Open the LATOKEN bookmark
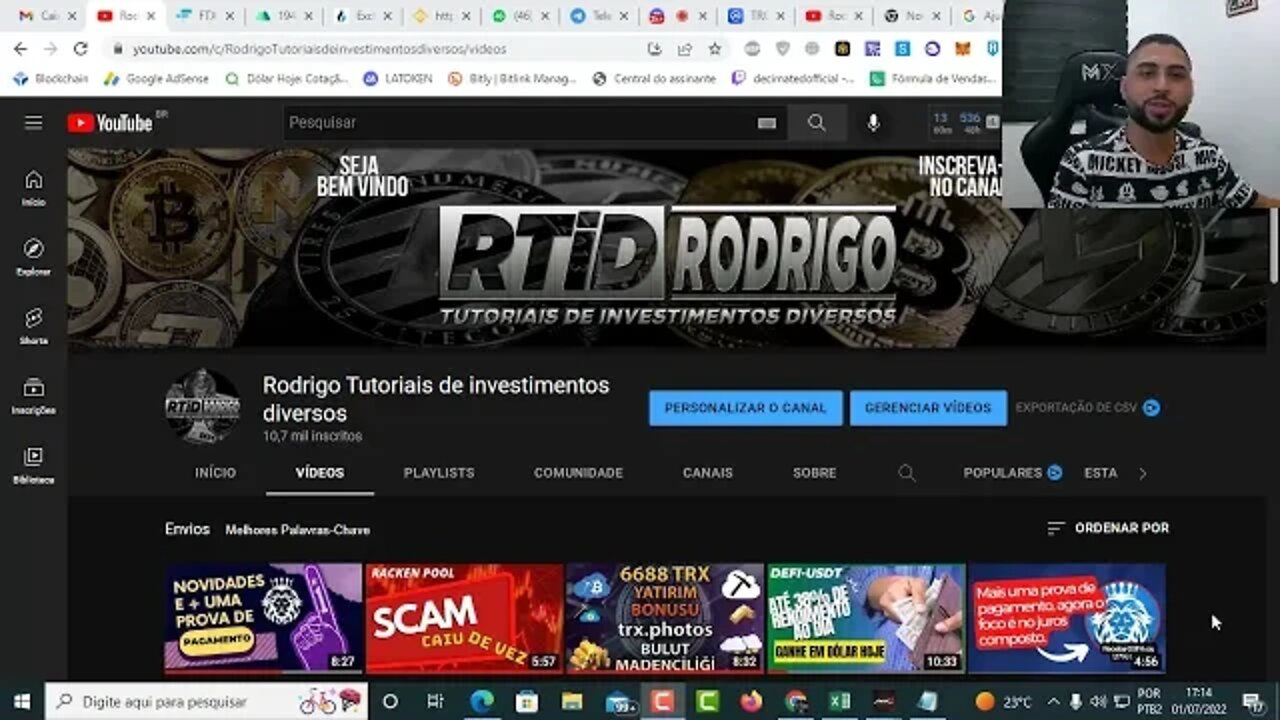1280x720 pixels. (399, 78)
